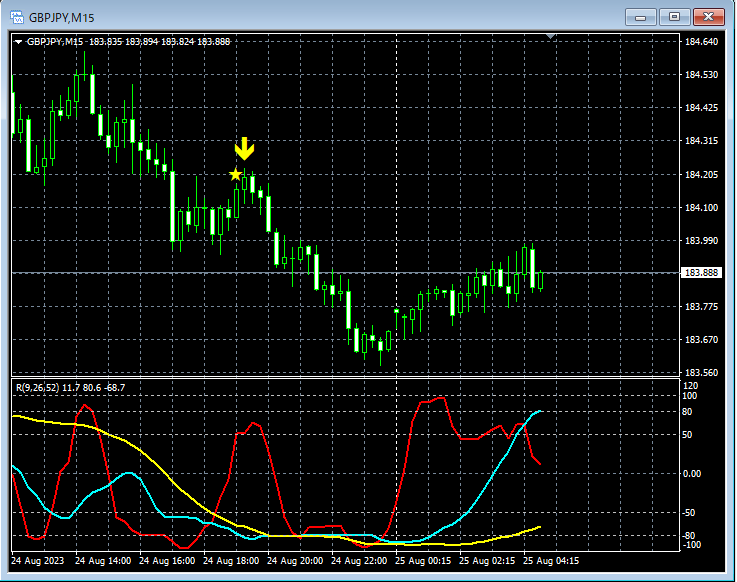The image size is (737, 582).
Task: Click the 25 Aug 02:15 time label
Action: [x=486, y=560]
